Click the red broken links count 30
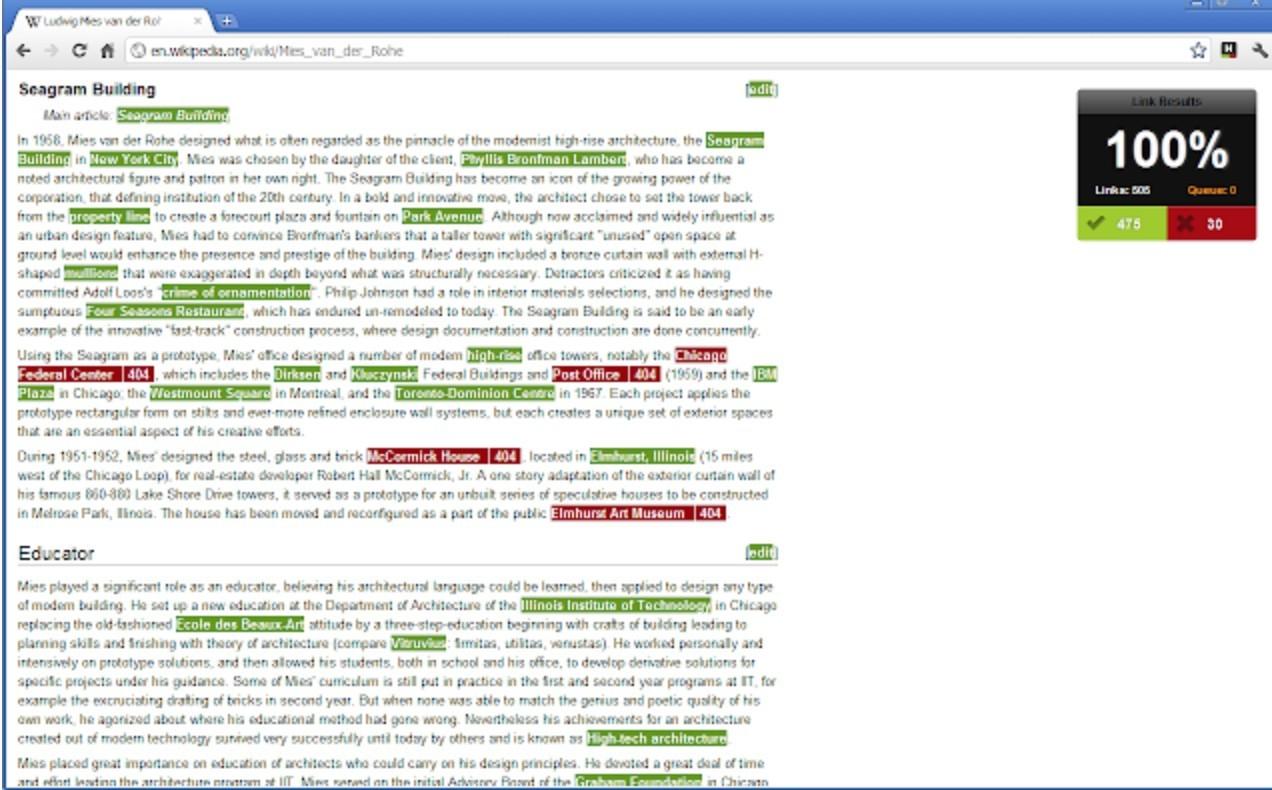Screen dimensions: 1272x790 (1211, 224)
